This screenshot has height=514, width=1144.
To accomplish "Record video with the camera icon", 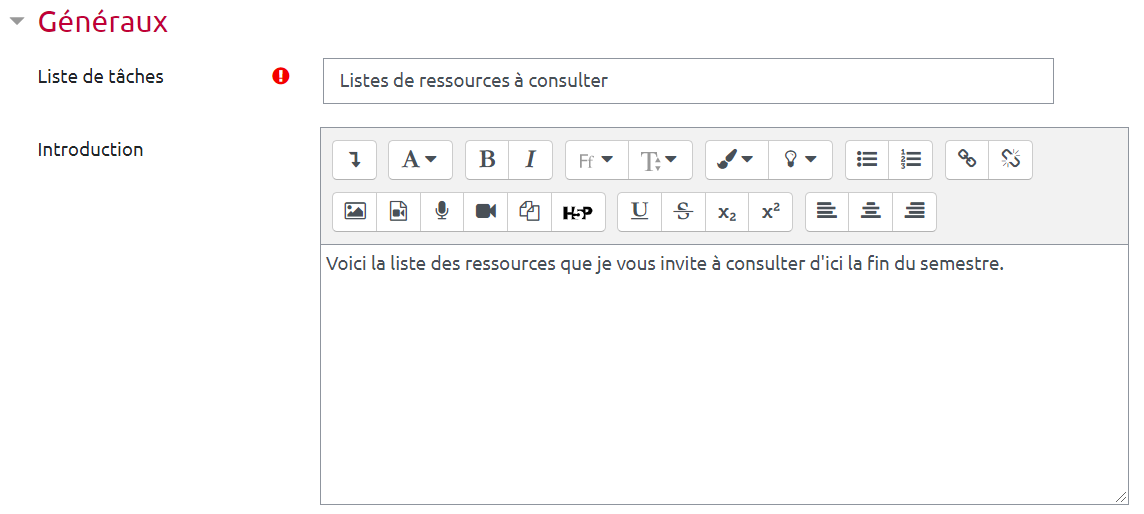I will [486, 212].
